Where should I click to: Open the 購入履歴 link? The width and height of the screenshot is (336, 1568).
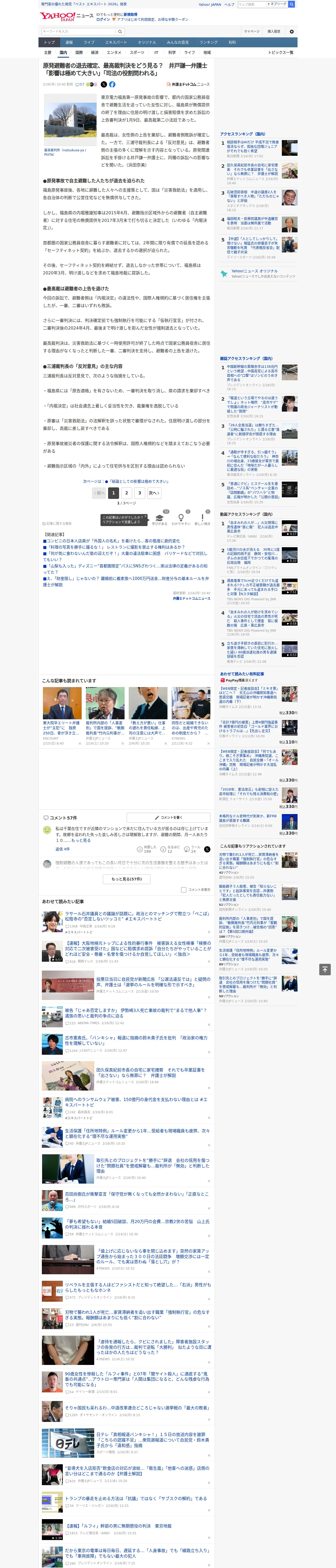pyautogui.click(x=274, y=32)
